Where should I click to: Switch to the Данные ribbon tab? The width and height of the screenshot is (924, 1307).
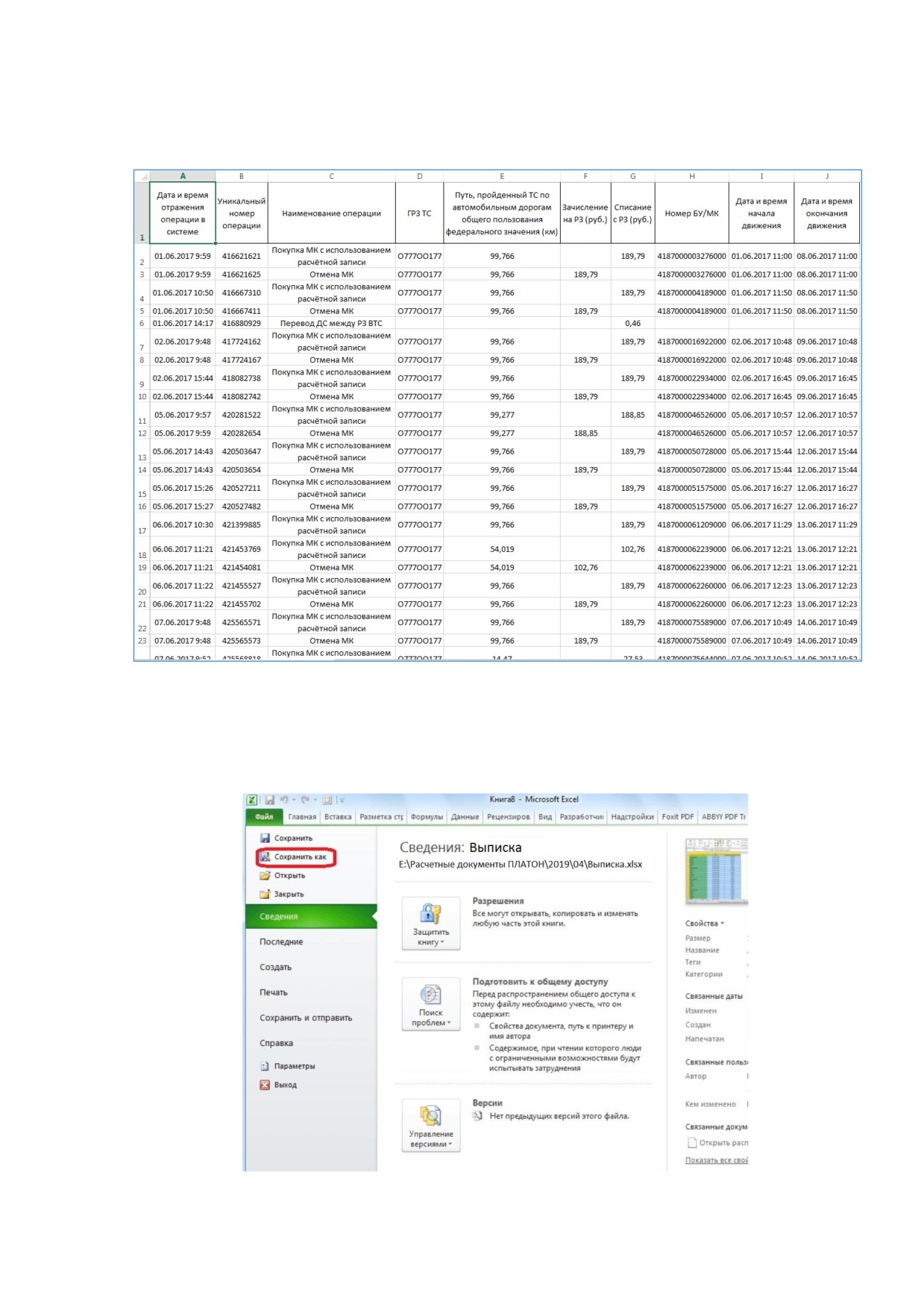click(465, 817)
